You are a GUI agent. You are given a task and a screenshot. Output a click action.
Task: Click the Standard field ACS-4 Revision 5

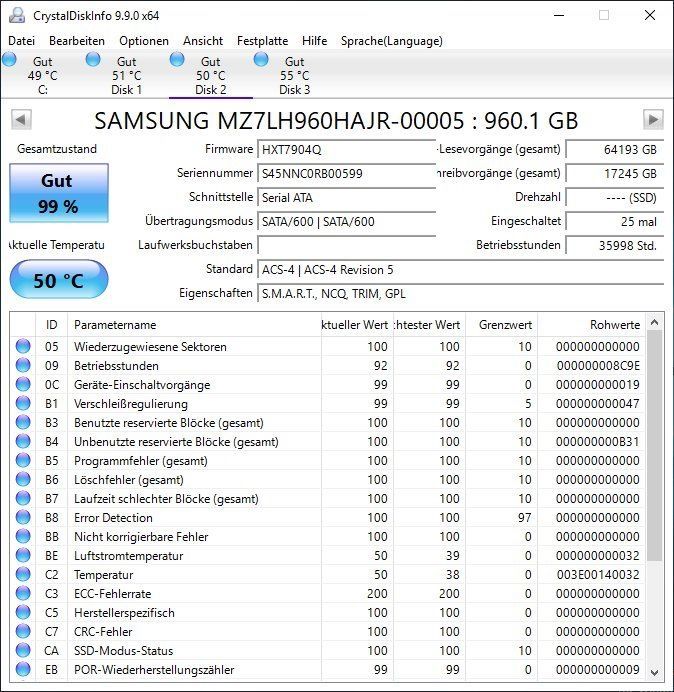tap(460, 270)
